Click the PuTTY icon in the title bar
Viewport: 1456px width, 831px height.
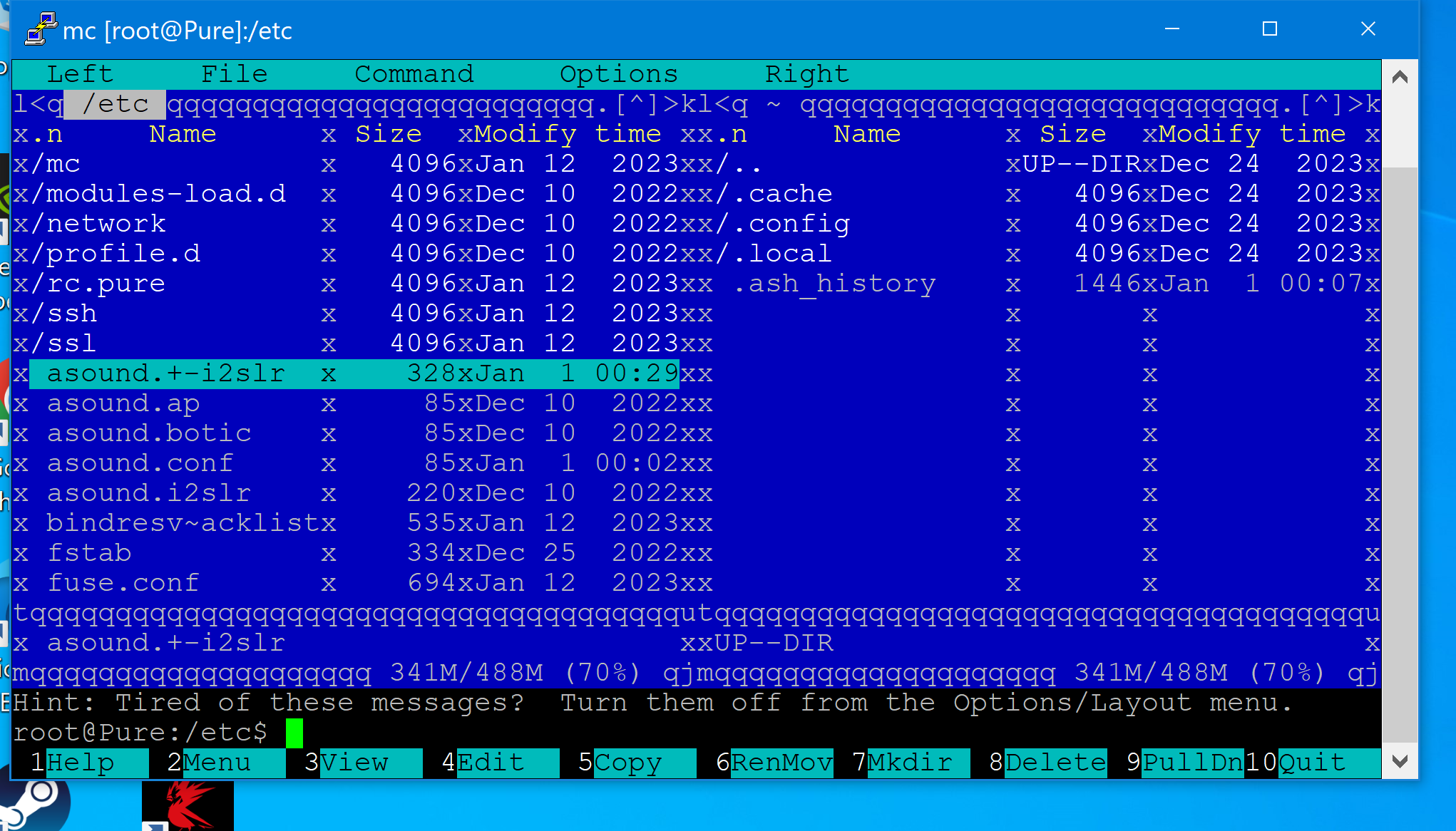click(x=40, y=29)
